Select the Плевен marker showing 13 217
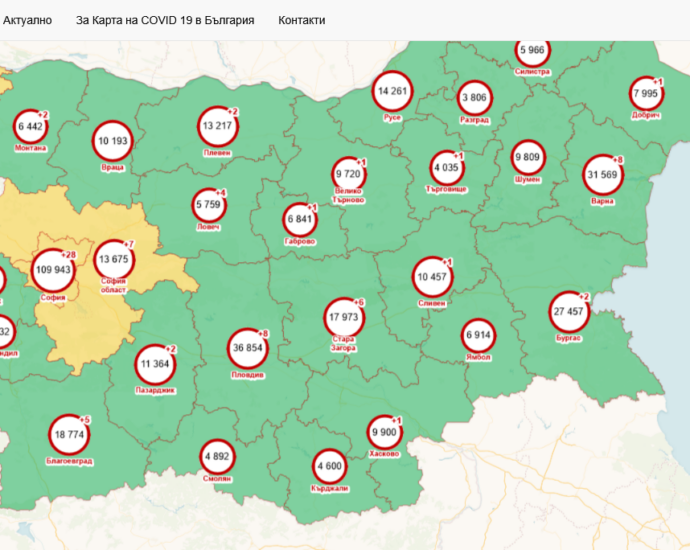Screen dimensions: 690x550 click(217, 126)
